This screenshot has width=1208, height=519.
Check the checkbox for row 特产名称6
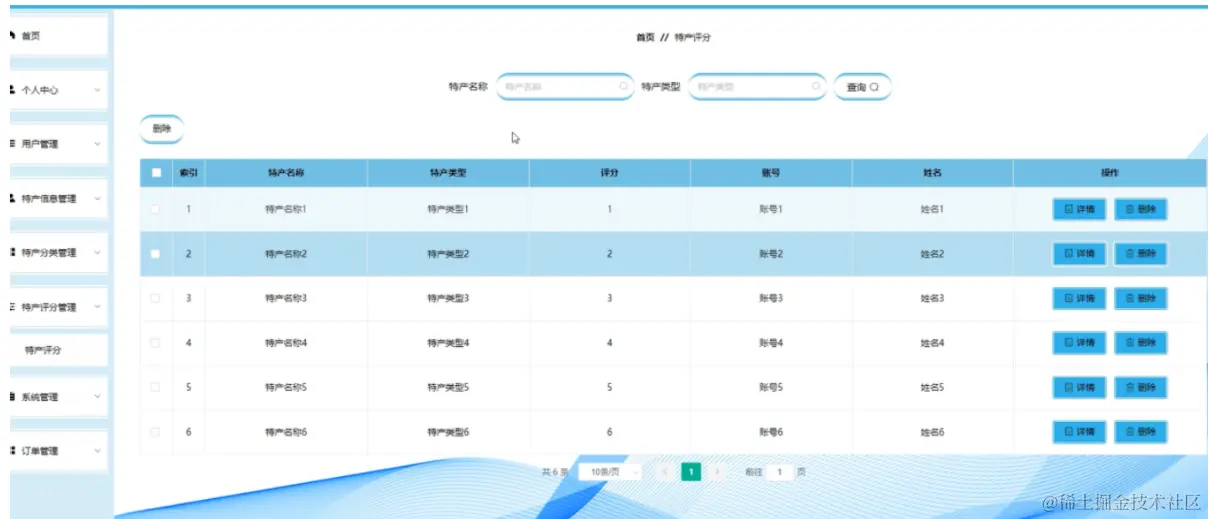(x=155, y=432)
